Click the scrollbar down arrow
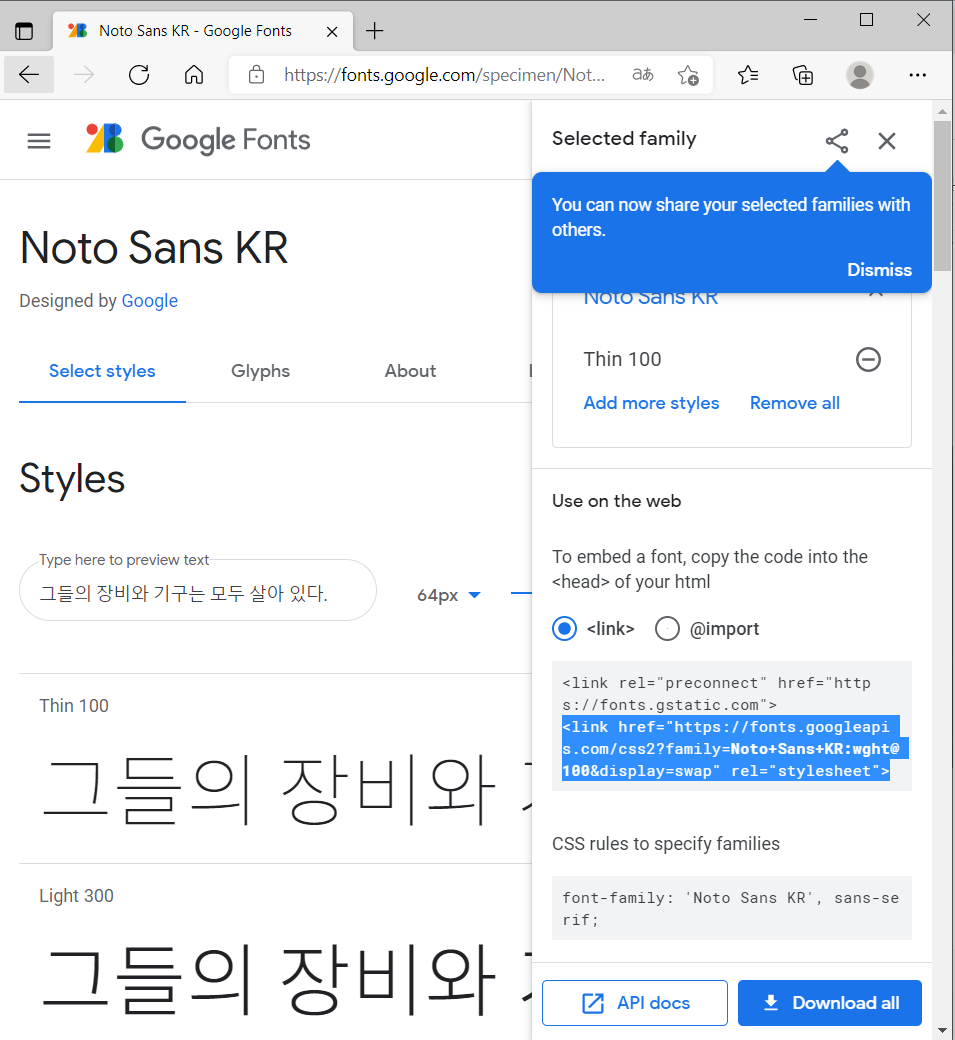955x1040 pixels. [x=942, y=1031]
